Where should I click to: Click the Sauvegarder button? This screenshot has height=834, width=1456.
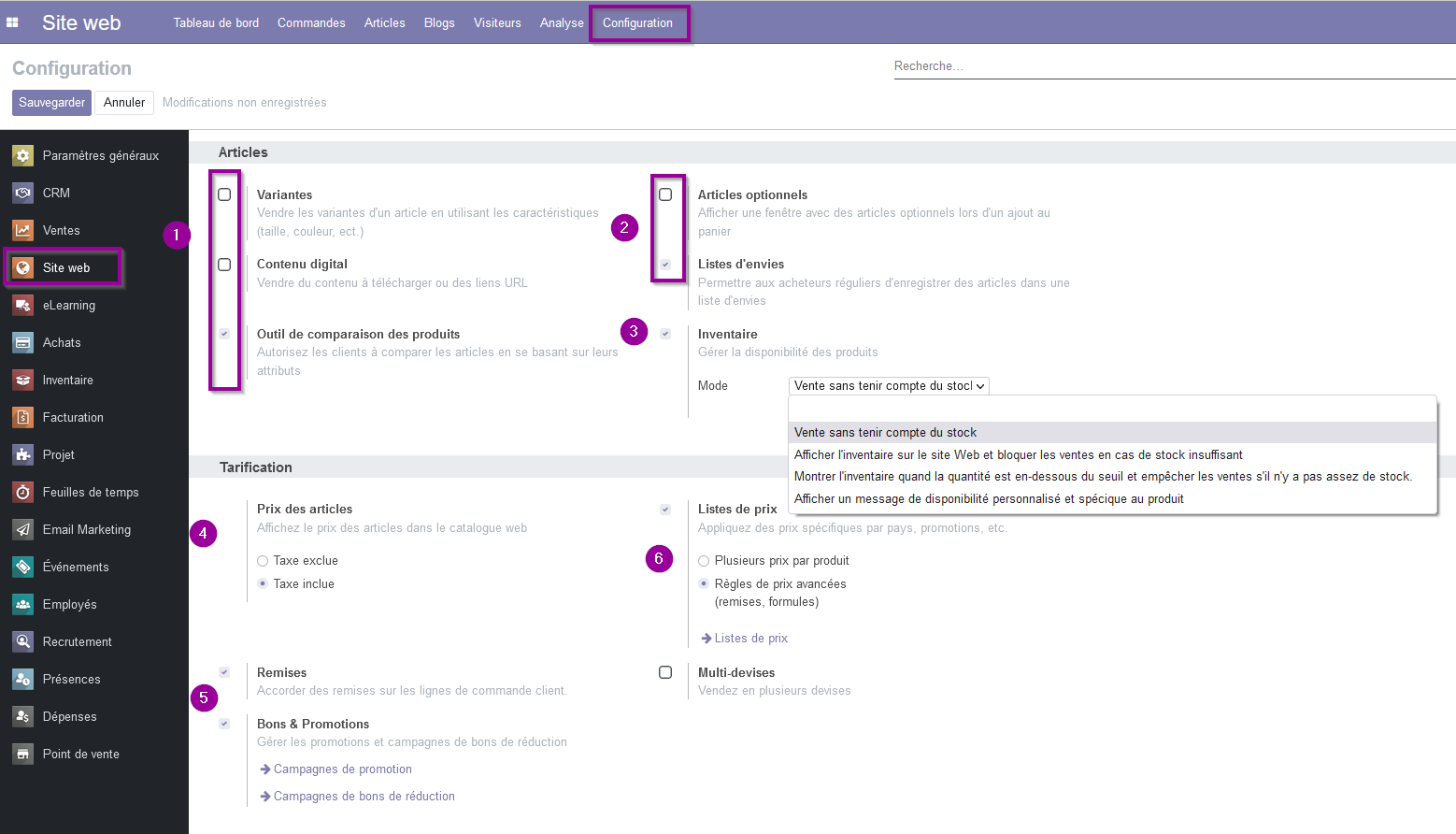coord(51,103)
